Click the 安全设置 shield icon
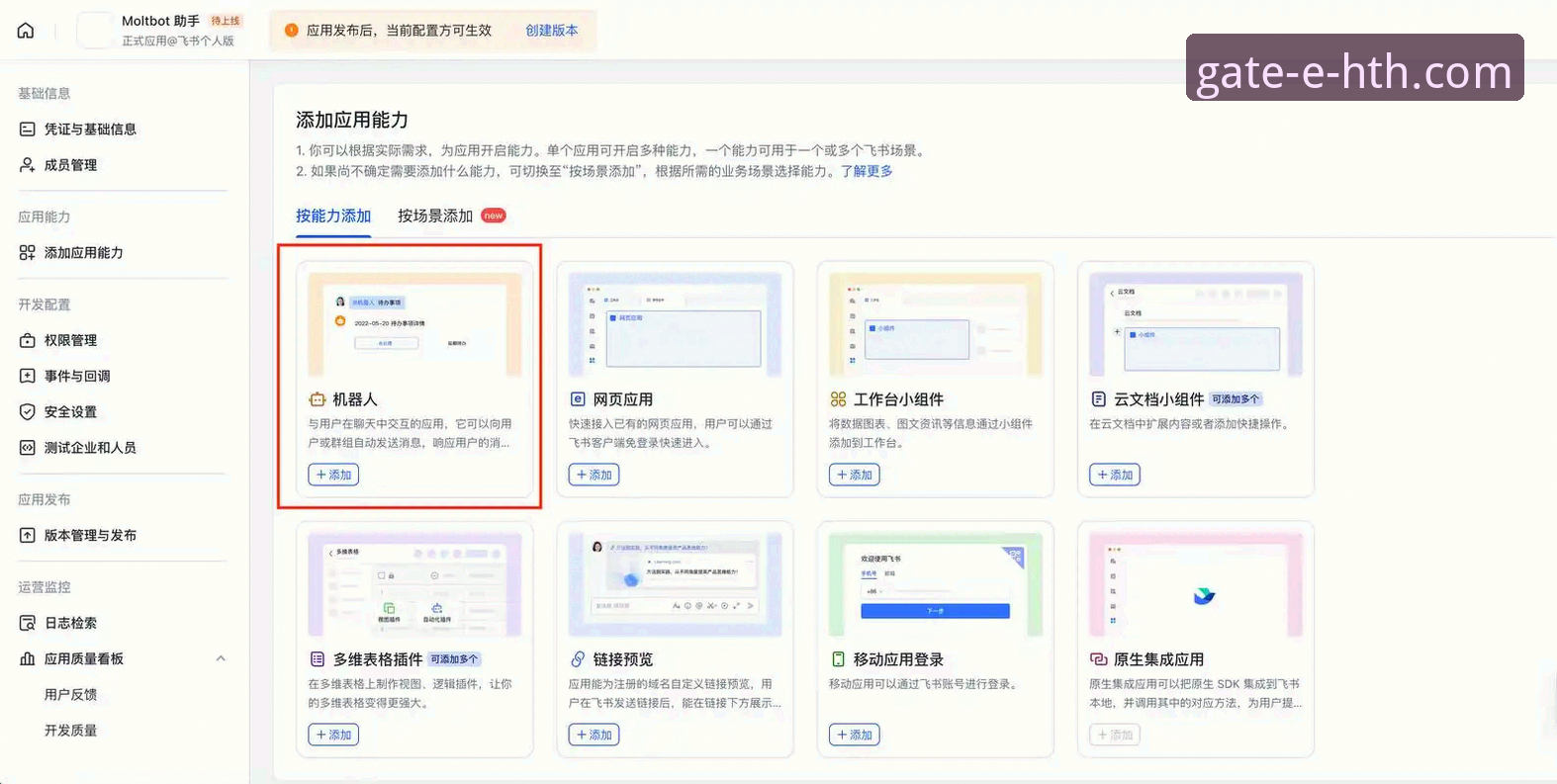 pyautogui.click(x=28, y=412)
